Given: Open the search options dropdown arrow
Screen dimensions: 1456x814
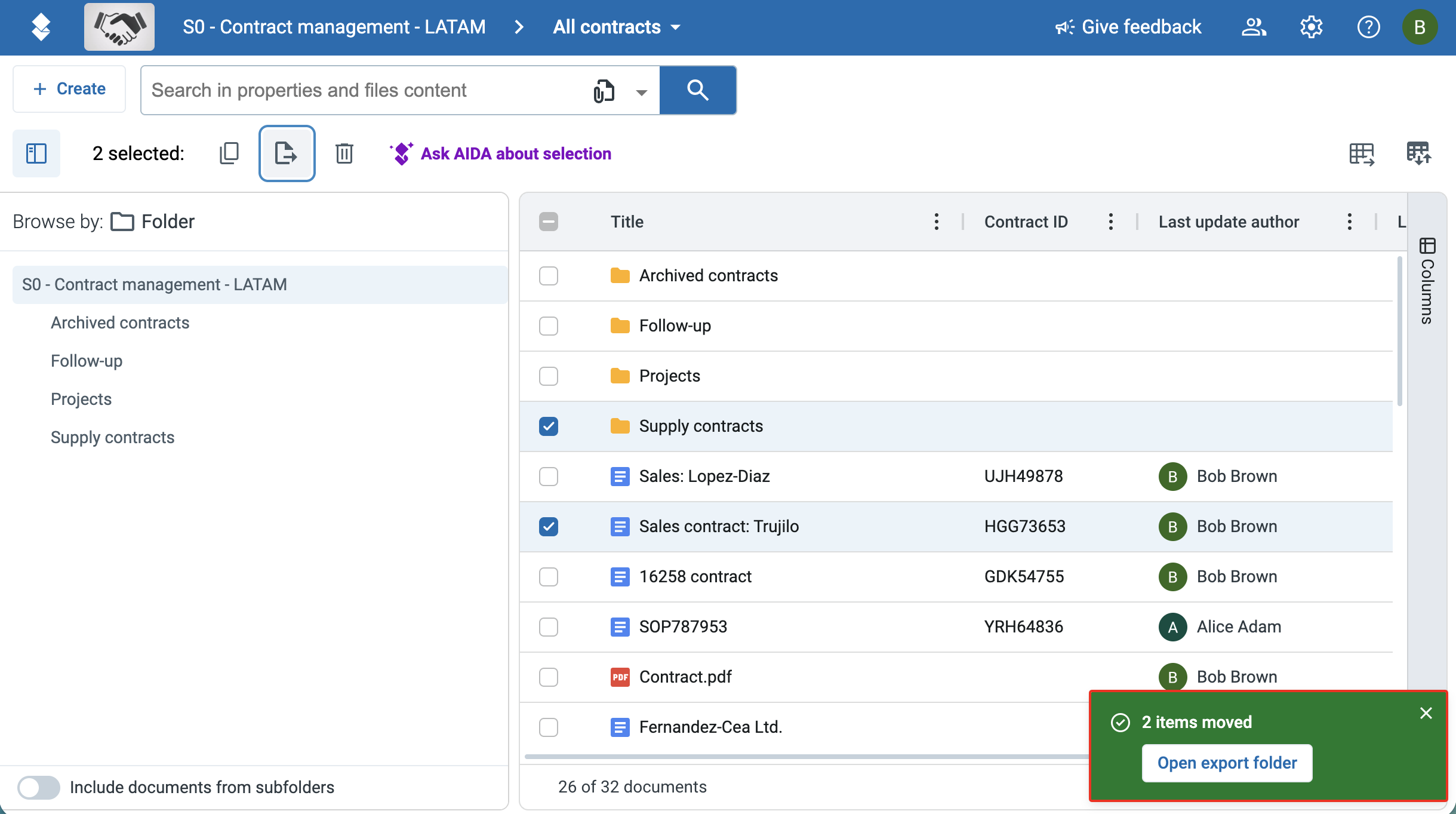Looking at the screenshot, I should click(x=641, y=91).
